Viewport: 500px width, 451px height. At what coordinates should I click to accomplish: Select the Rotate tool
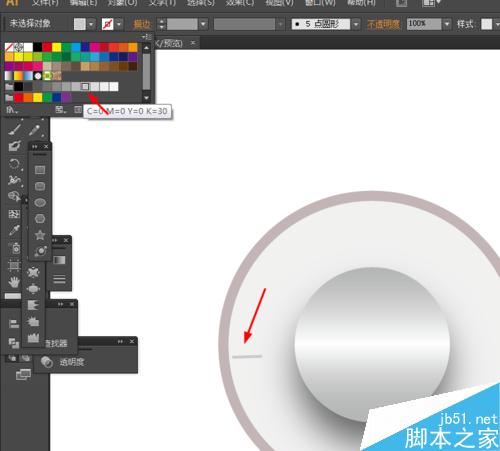coord(14,164)
